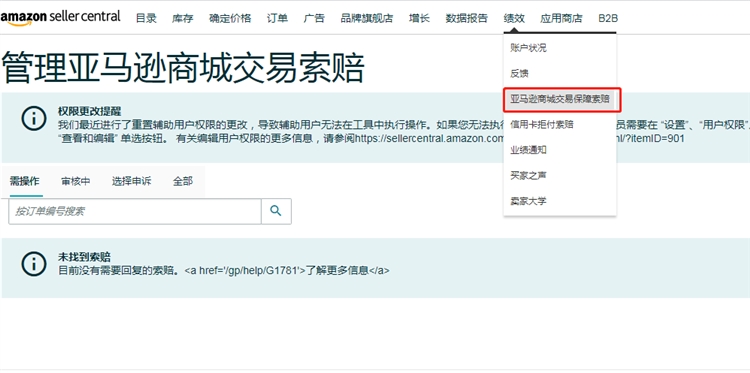Select 反馈 in dropdown

(519, 74)
